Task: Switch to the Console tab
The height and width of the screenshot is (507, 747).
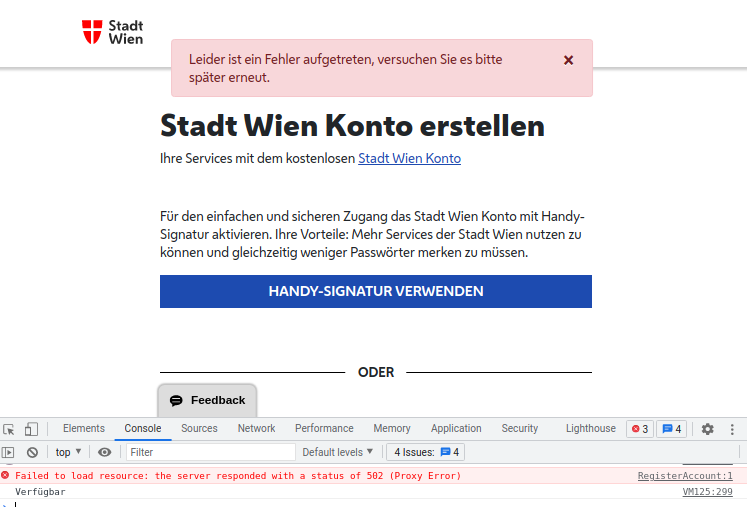Action: coord(143,428)
